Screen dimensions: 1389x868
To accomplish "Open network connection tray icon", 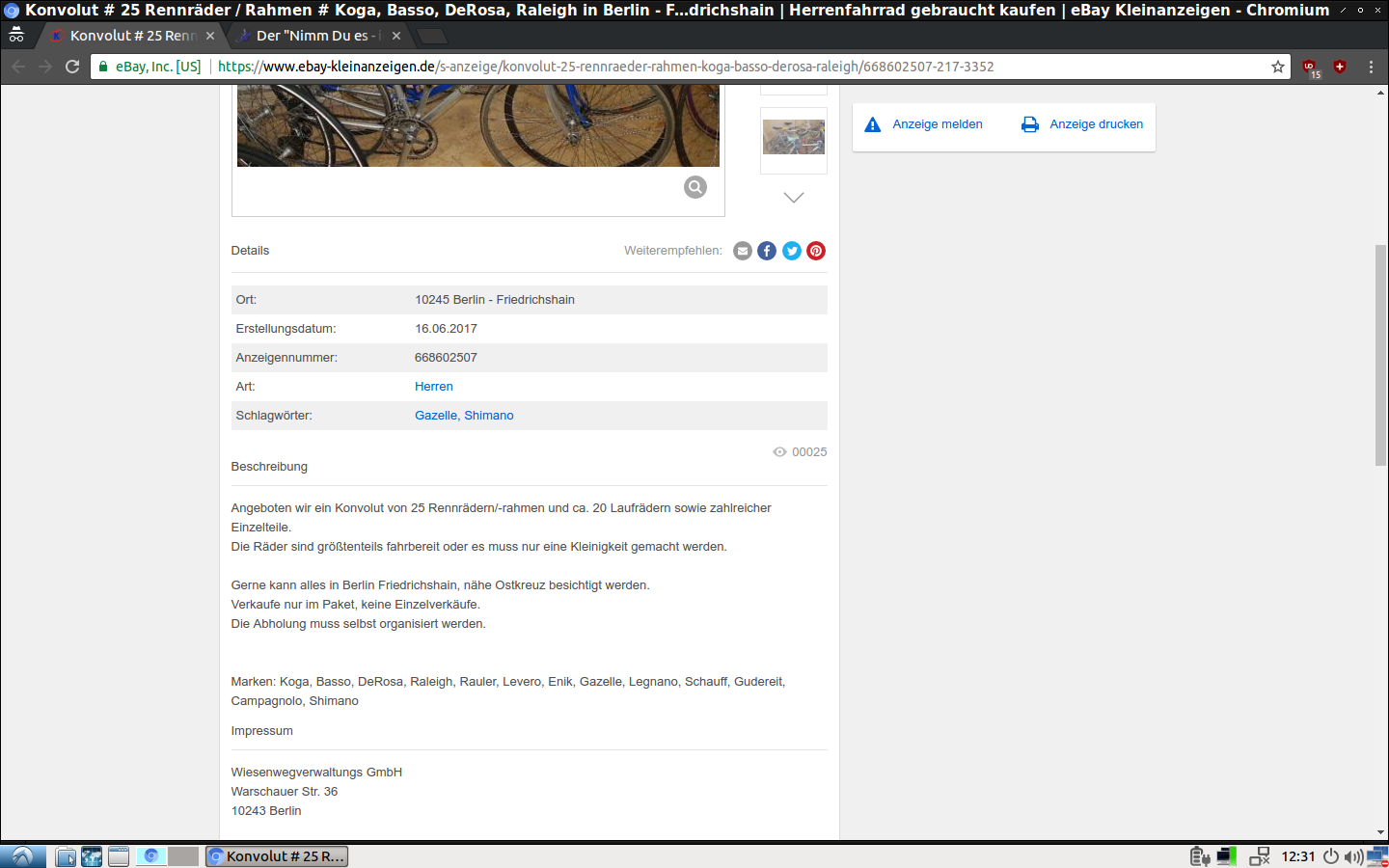I will click(x=1260, y=856).
